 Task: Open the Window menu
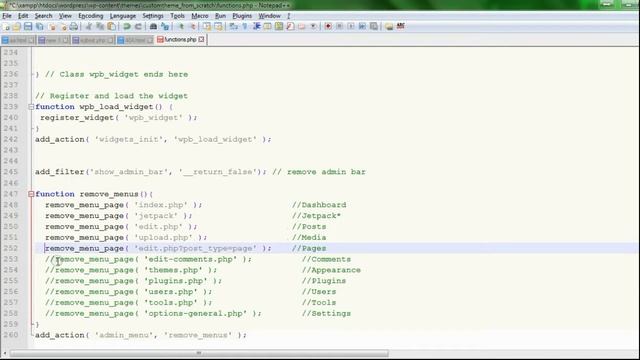tap(269, 16)
